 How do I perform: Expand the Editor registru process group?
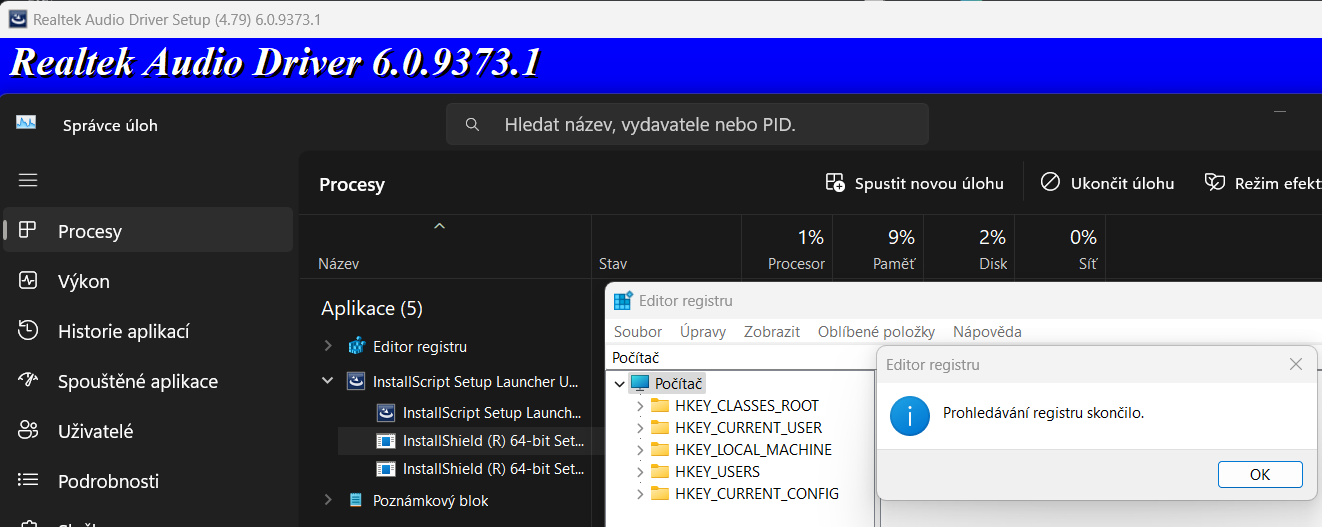(x=327, y=346)
